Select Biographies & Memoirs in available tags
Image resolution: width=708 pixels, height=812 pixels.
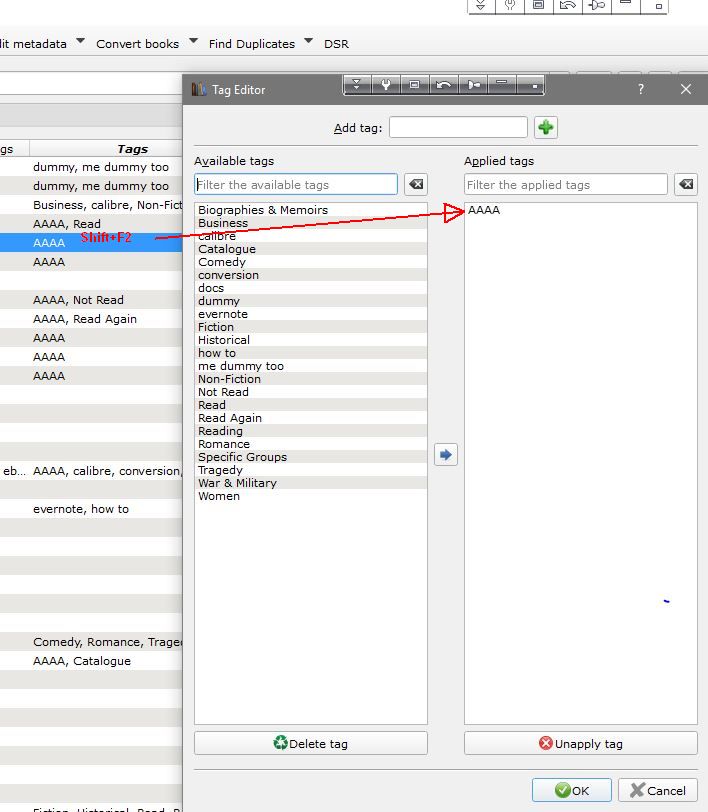pyautogui.click(x=311, y=210)
